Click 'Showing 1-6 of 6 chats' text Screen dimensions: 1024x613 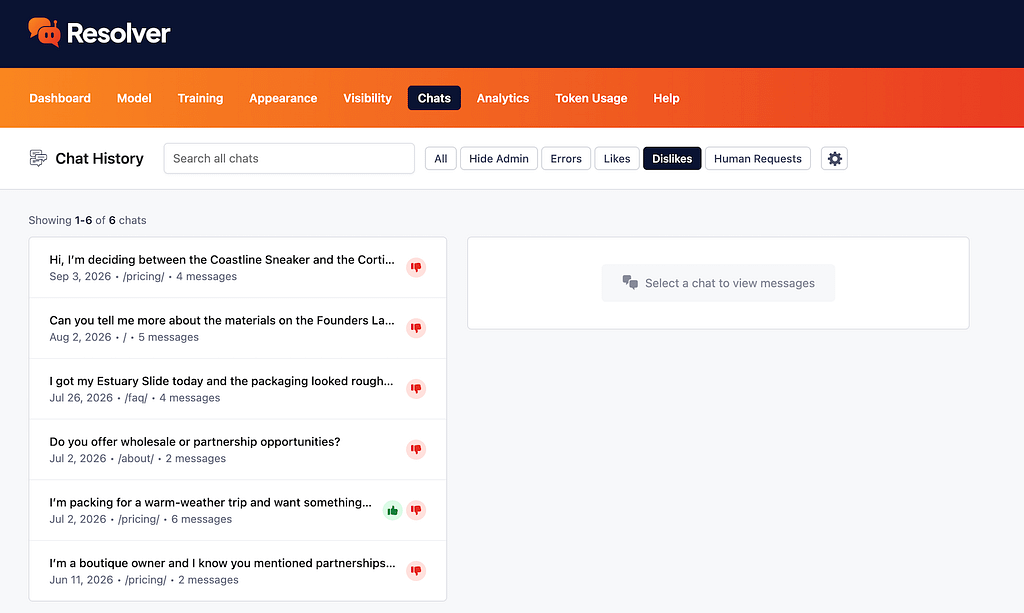click(x=88, y=220)
